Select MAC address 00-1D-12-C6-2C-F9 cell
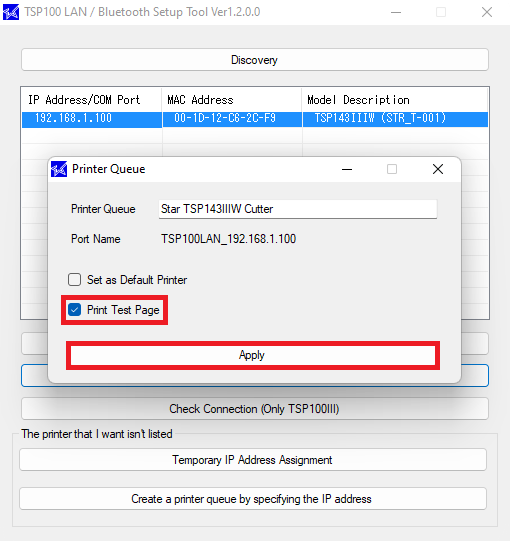The height and width of the screenshot is (541, 510). click(x=232, y=118)
